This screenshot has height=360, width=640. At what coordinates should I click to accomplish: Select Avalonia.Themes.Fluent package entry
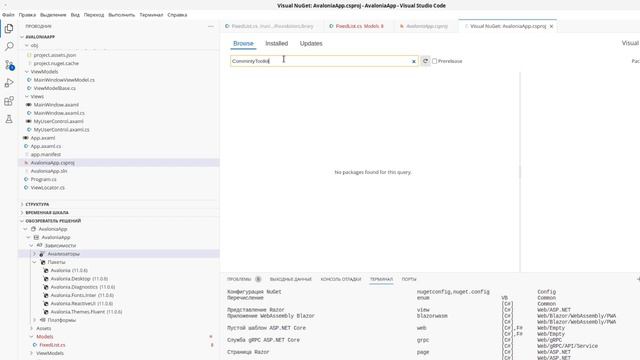[86, 312]
